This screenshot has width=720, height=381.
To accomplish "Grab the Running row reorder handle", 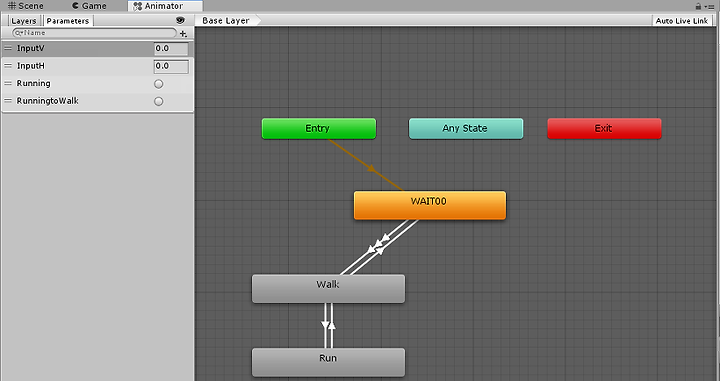I will click(x=8, y=83).
